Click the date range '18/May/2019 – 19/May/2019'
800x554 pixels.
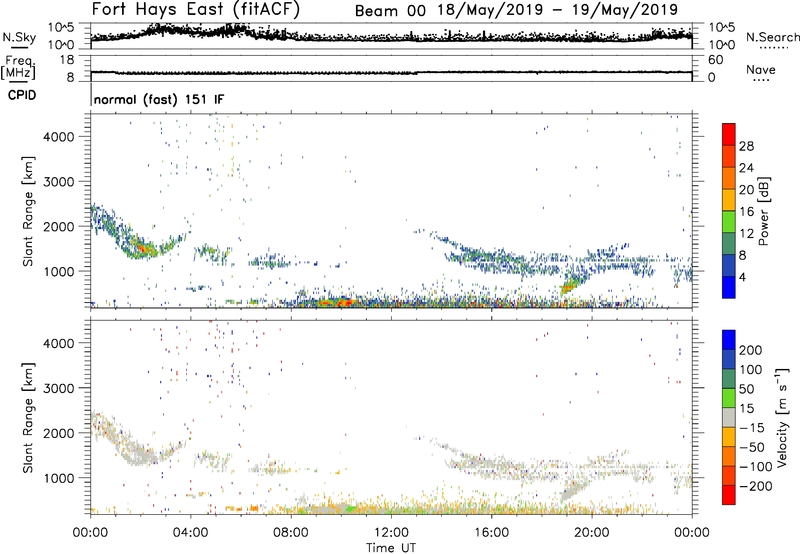558,10
